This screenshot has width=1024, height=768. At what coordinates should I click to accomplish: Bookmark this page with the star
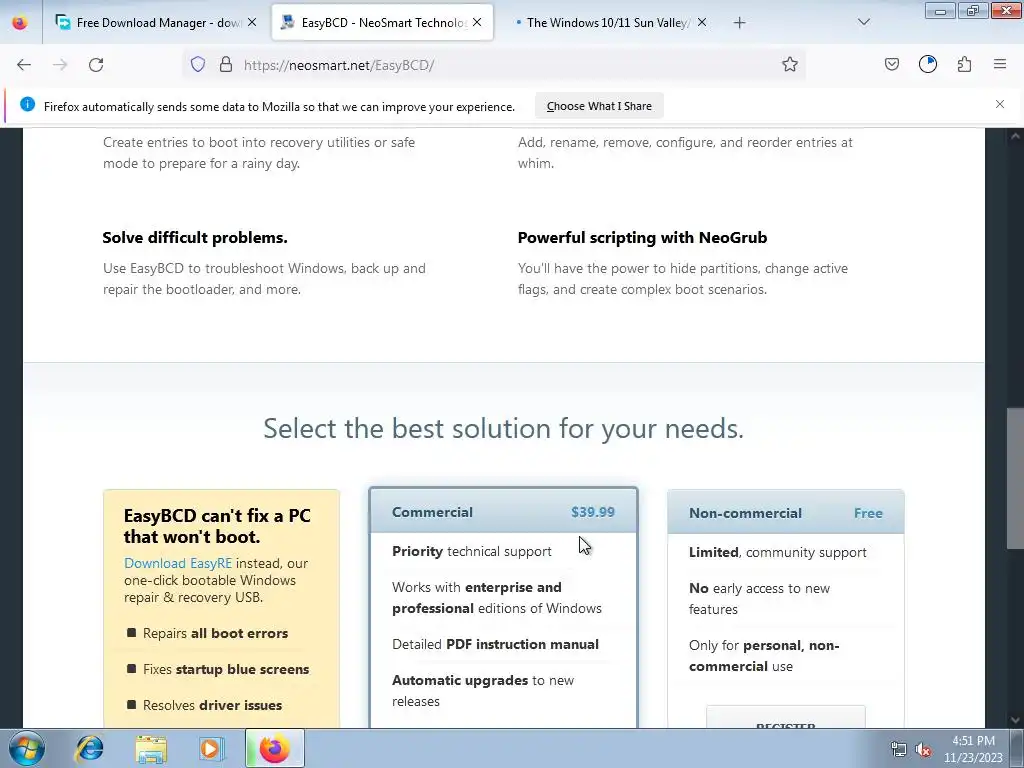[x=790, y=64]
